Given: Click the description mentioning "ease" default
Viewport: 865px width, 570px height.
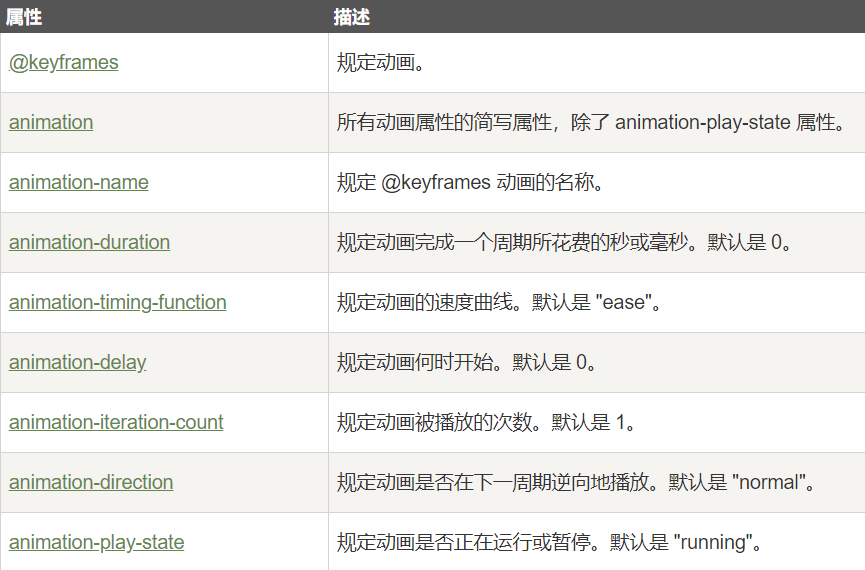Looking at the screenshot, I should click(499, 302).
